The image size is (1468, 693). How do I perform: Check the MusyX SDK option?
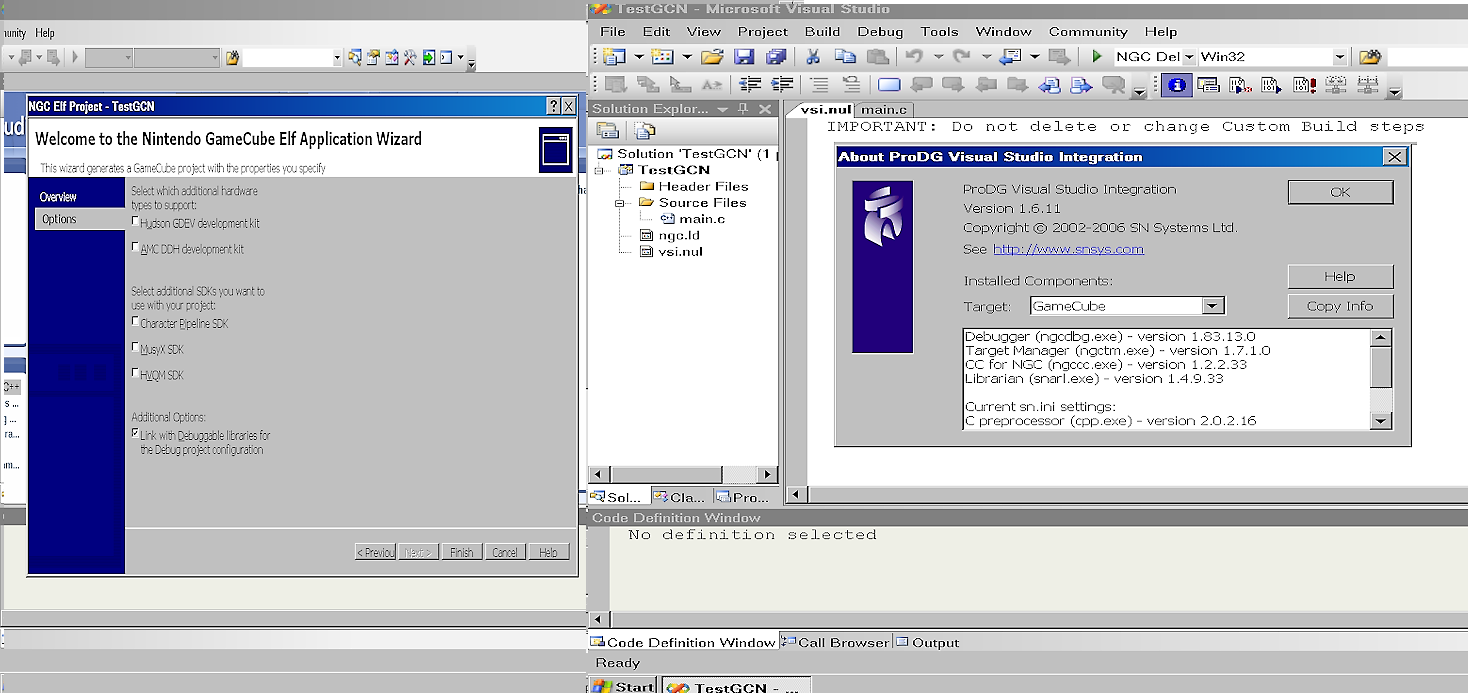(135, 348)
